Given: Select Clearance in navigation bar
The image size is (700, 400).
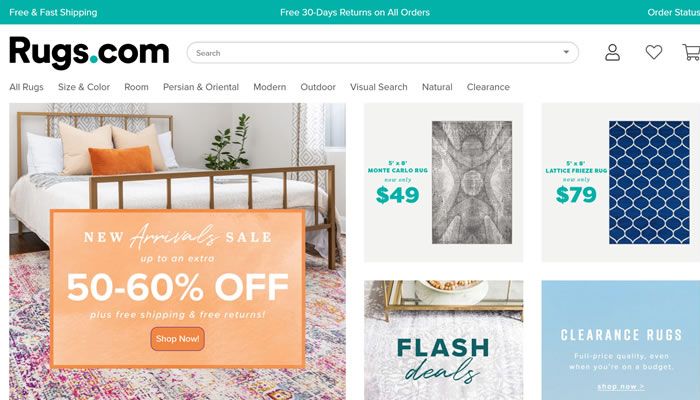Looking at the screenshot, I should (x=488, y=87).
